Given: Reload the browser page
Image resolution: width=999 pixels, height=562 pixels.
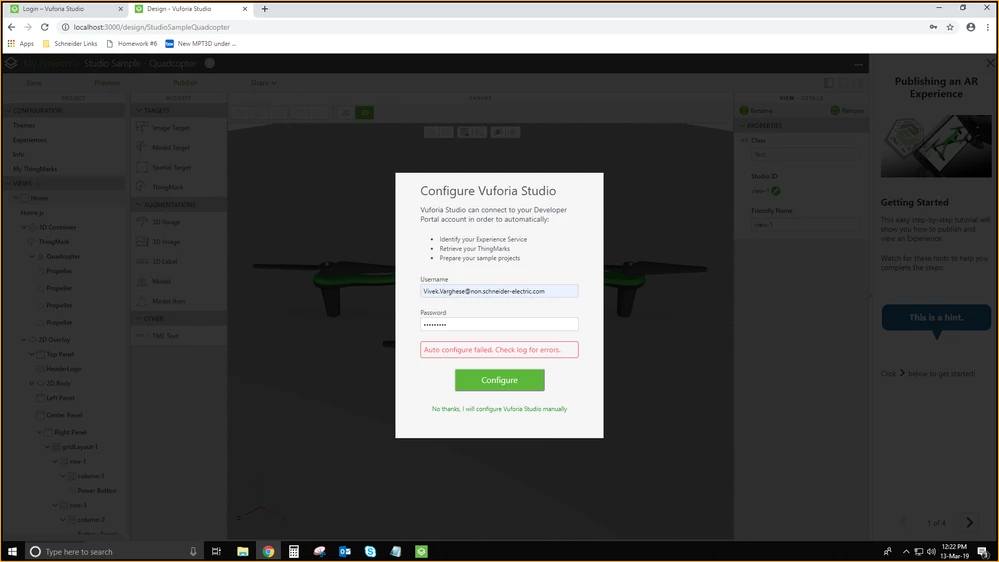Looking at the screenshot, I should coord(45,27).
